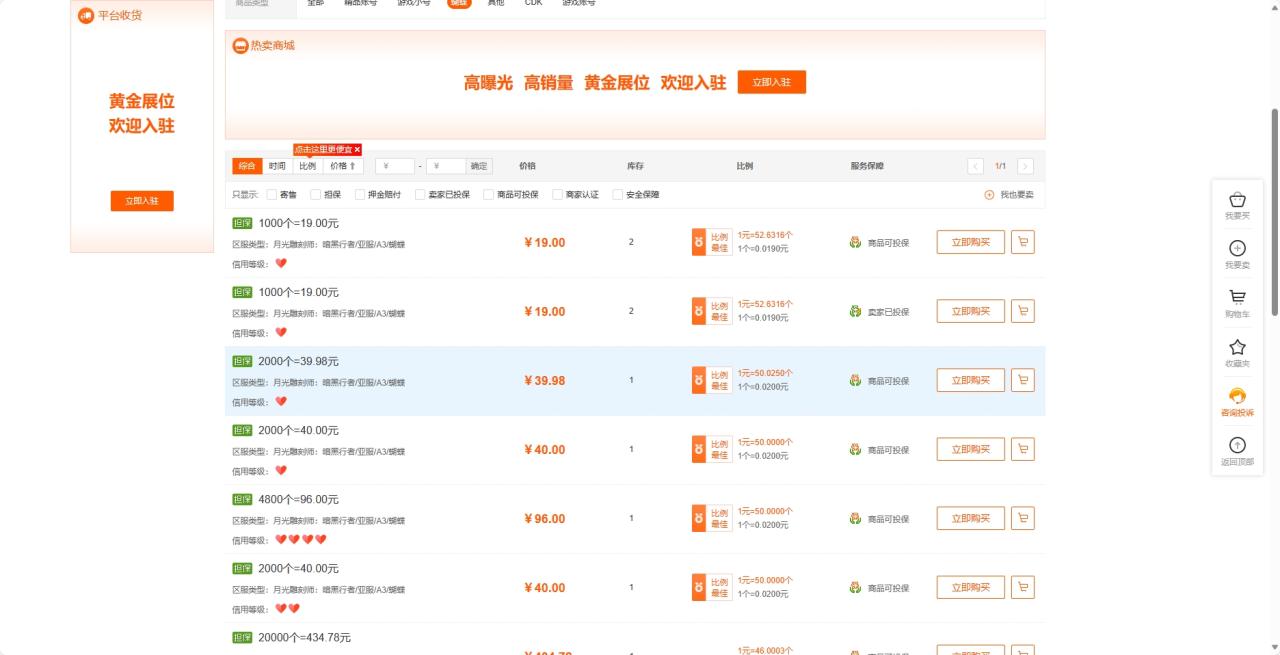Viewport: 1280px width, 655px height.
Task: Click the 热卖商城 megaphone icon
Action: tap(239, 44)
